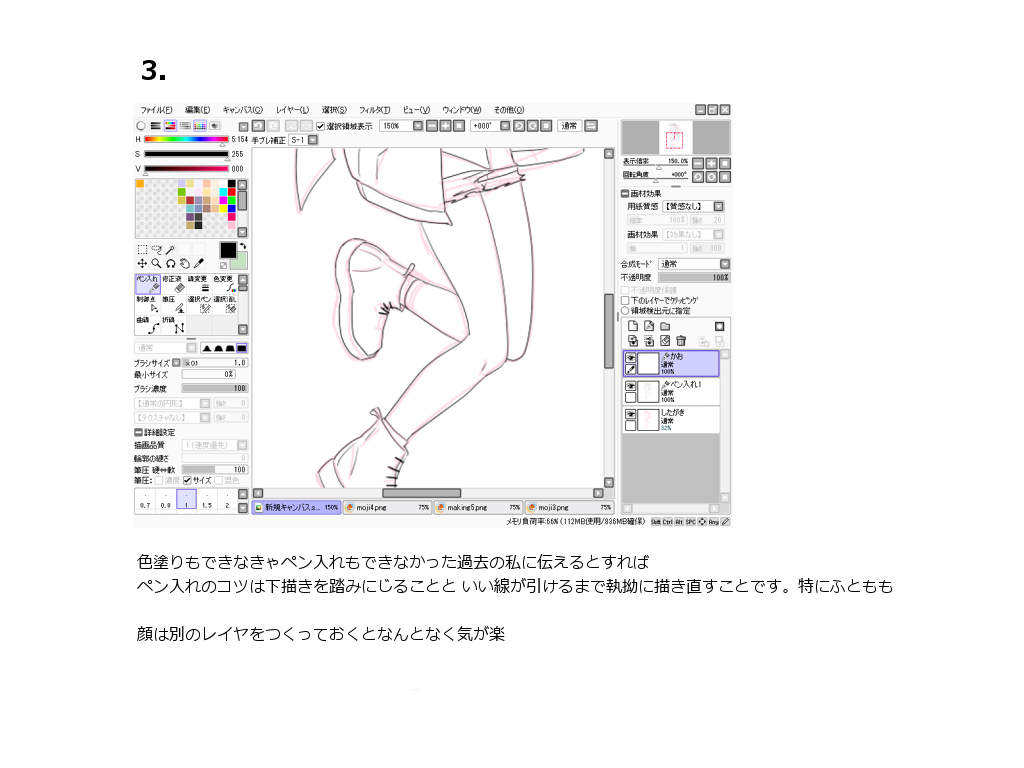Click the hue H slider bar

tap(186, 140)
